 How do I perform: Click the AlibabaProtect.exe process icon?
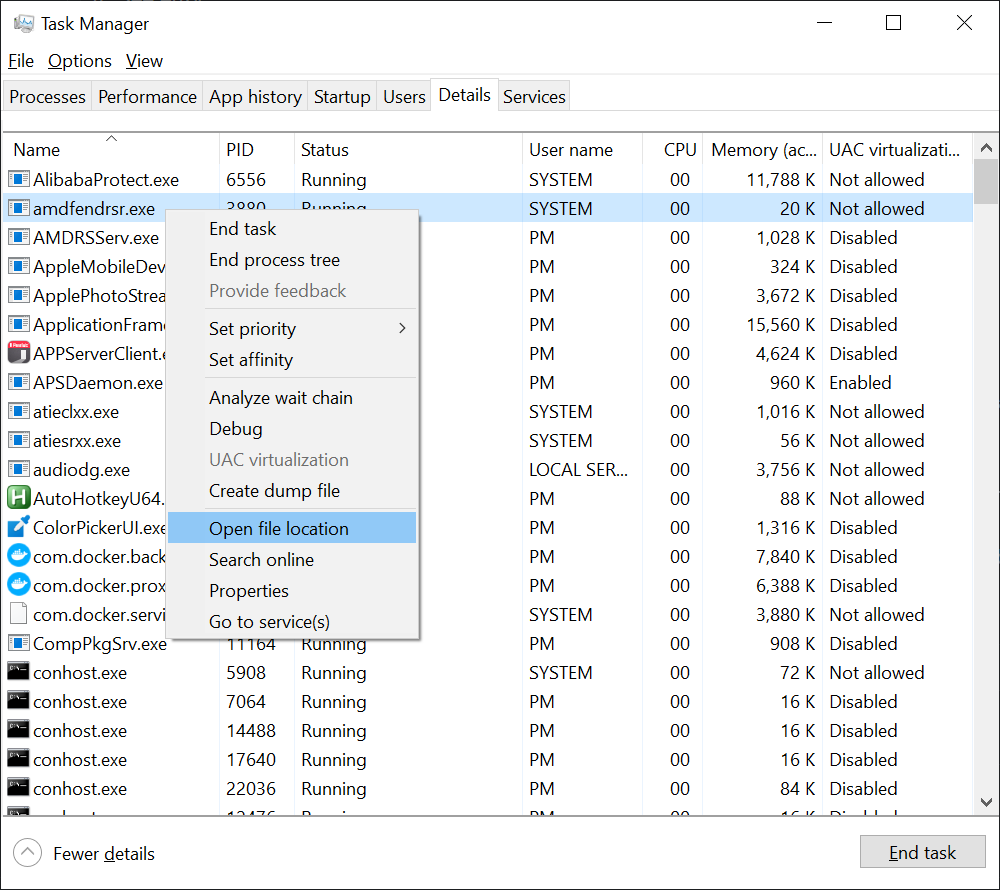(18, 180)
